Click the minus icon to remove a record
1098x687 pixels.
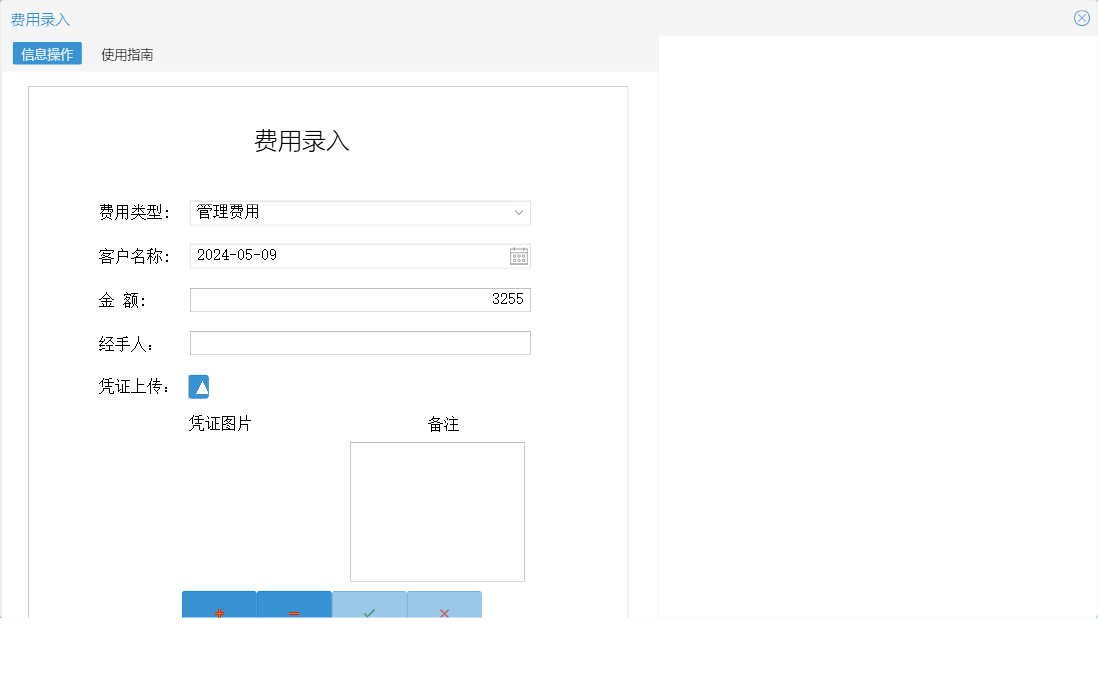tap(294, 608)
